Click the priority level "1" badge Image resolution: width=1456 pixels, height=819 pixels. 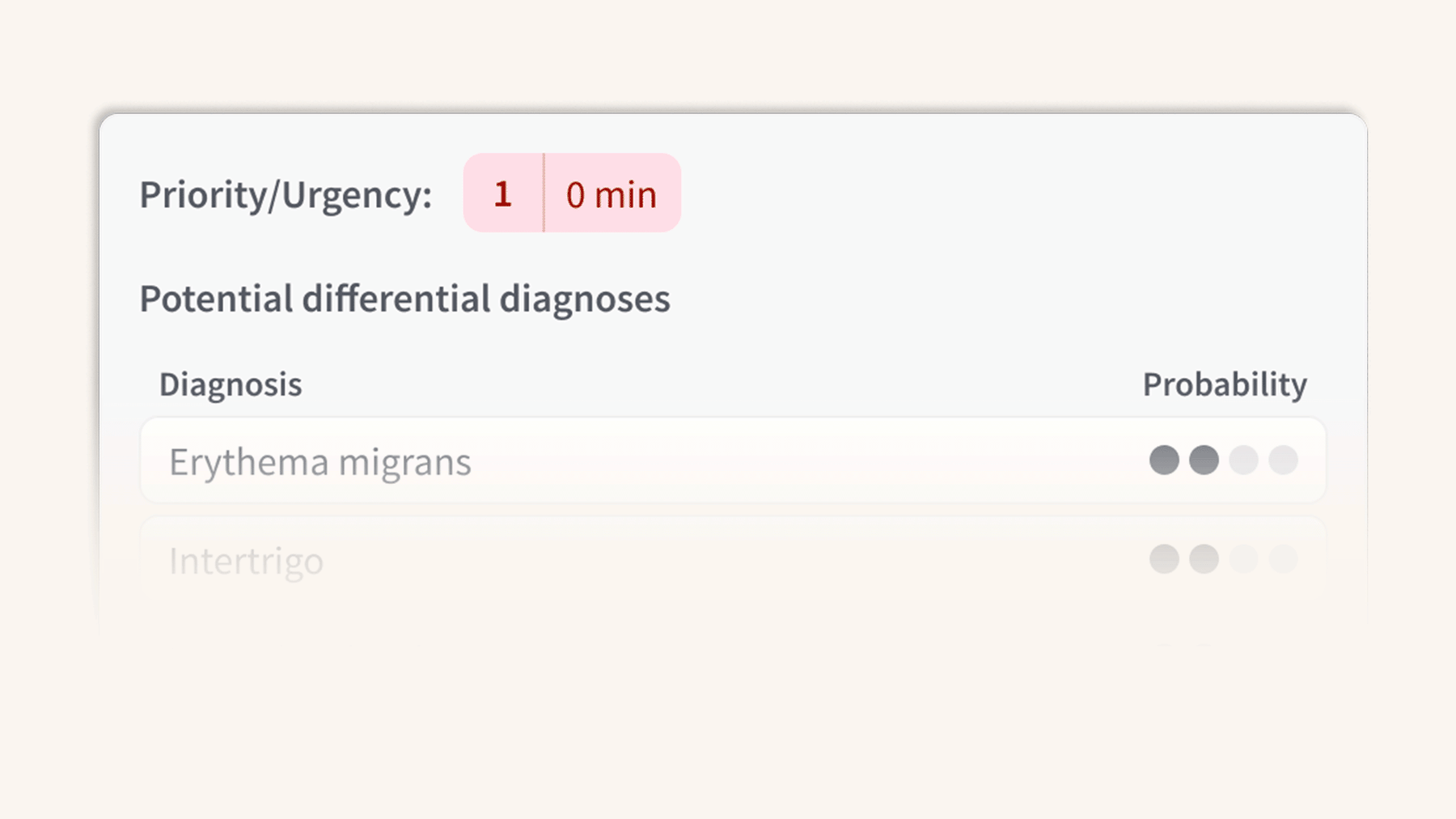click(503, 194)
